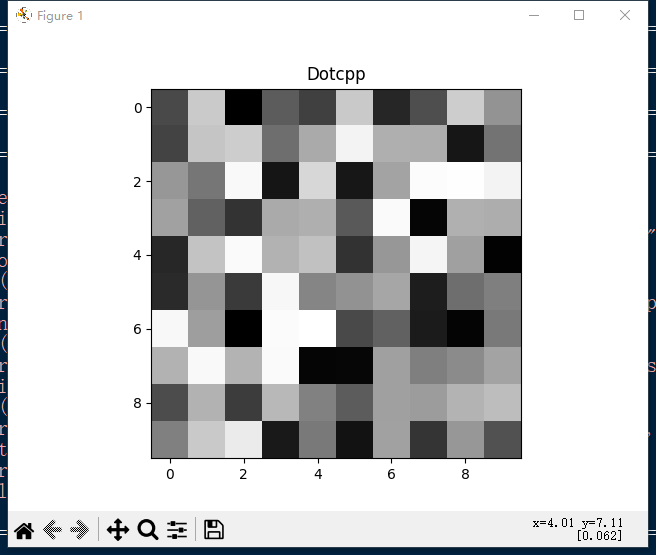This screenshot has height=555, width=656.
Task: Click the Dotcpp plot title
Action: click(336, 74)
